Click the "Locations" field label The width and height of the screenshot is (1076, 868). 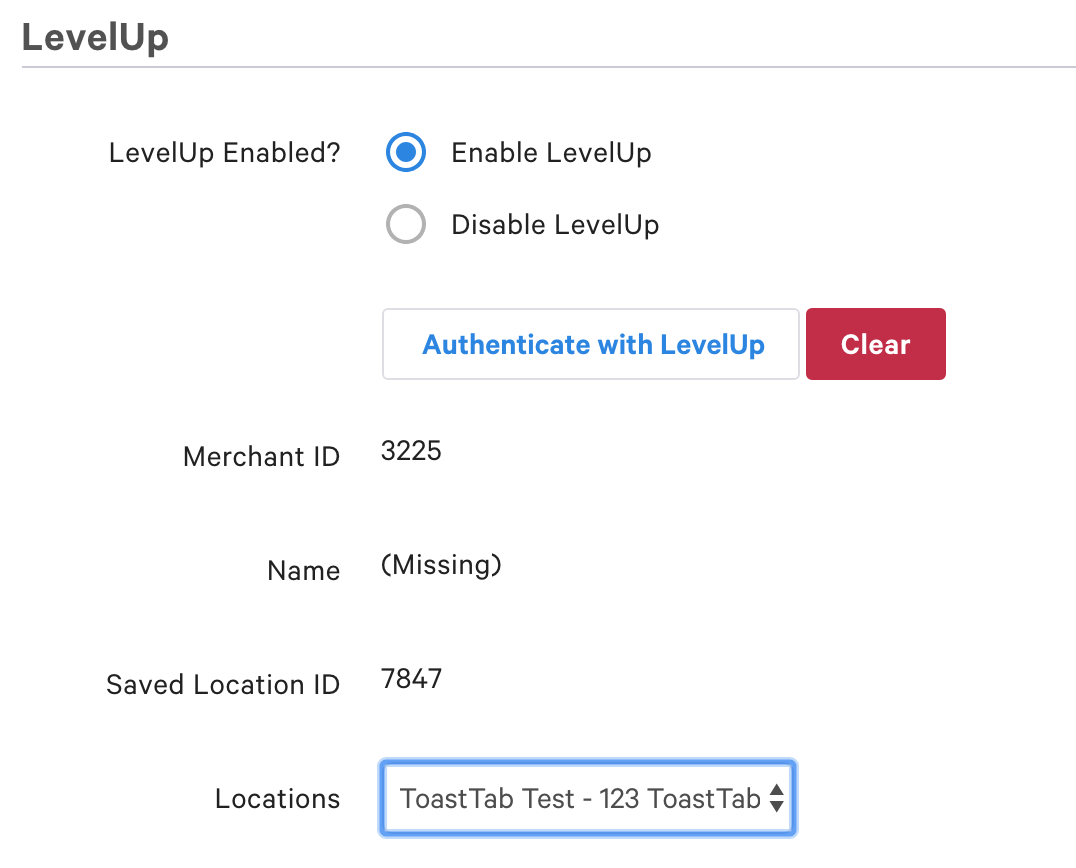[277, 799]
